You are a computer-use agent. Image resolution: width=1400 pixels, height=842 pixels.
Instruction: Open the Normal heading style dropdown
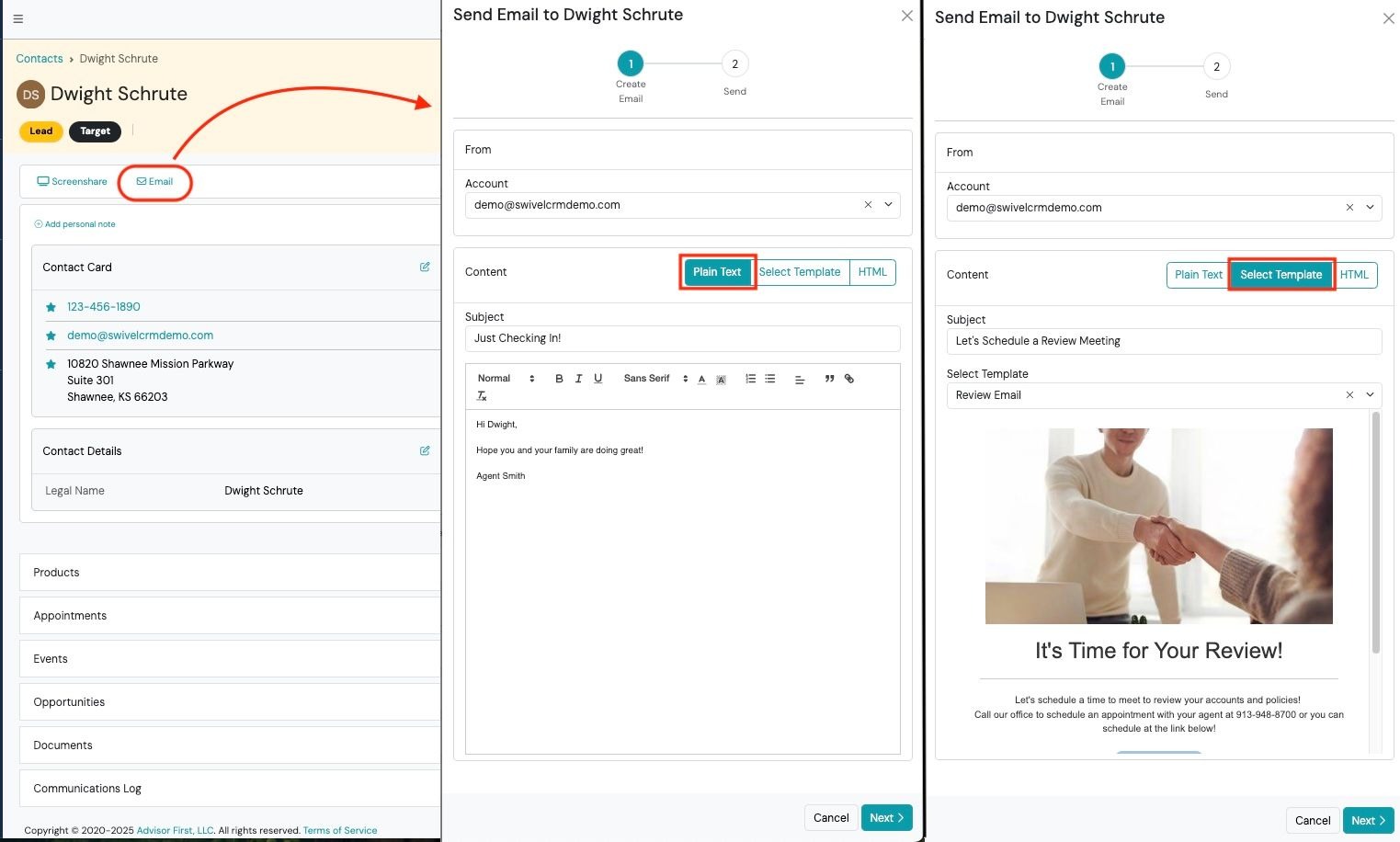(x=506, y=379)
